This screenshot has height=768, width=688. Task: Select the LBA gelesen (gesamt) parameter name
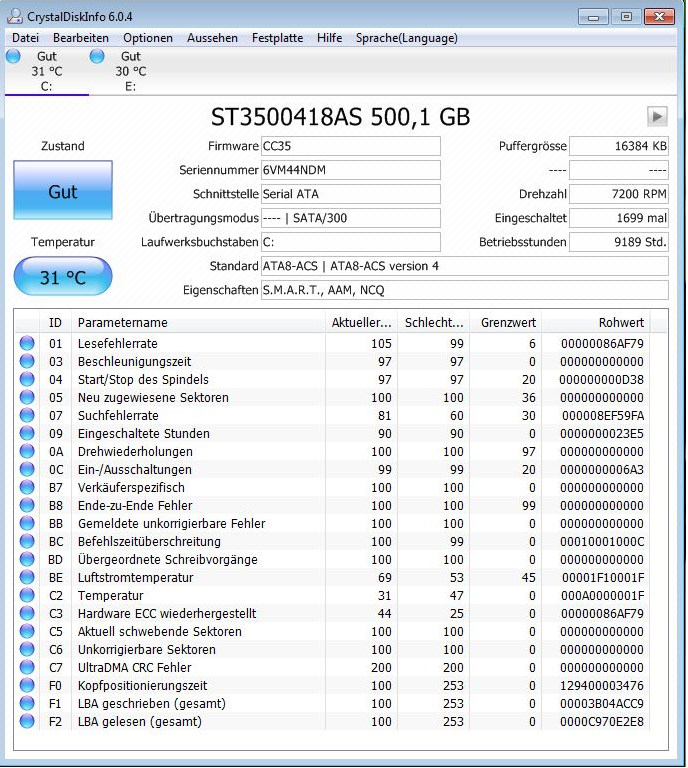pos(140,721)
